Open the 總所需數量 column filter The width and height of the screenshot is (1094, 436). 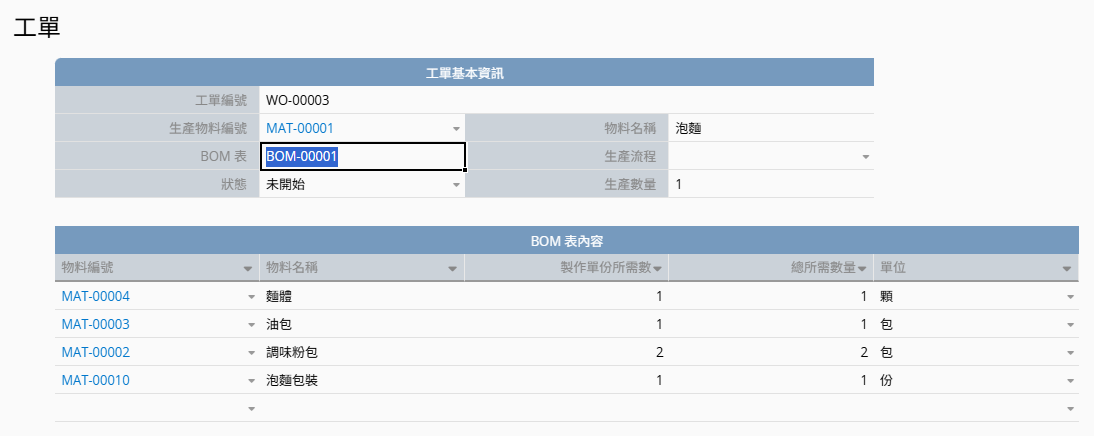tap(862, 269)
